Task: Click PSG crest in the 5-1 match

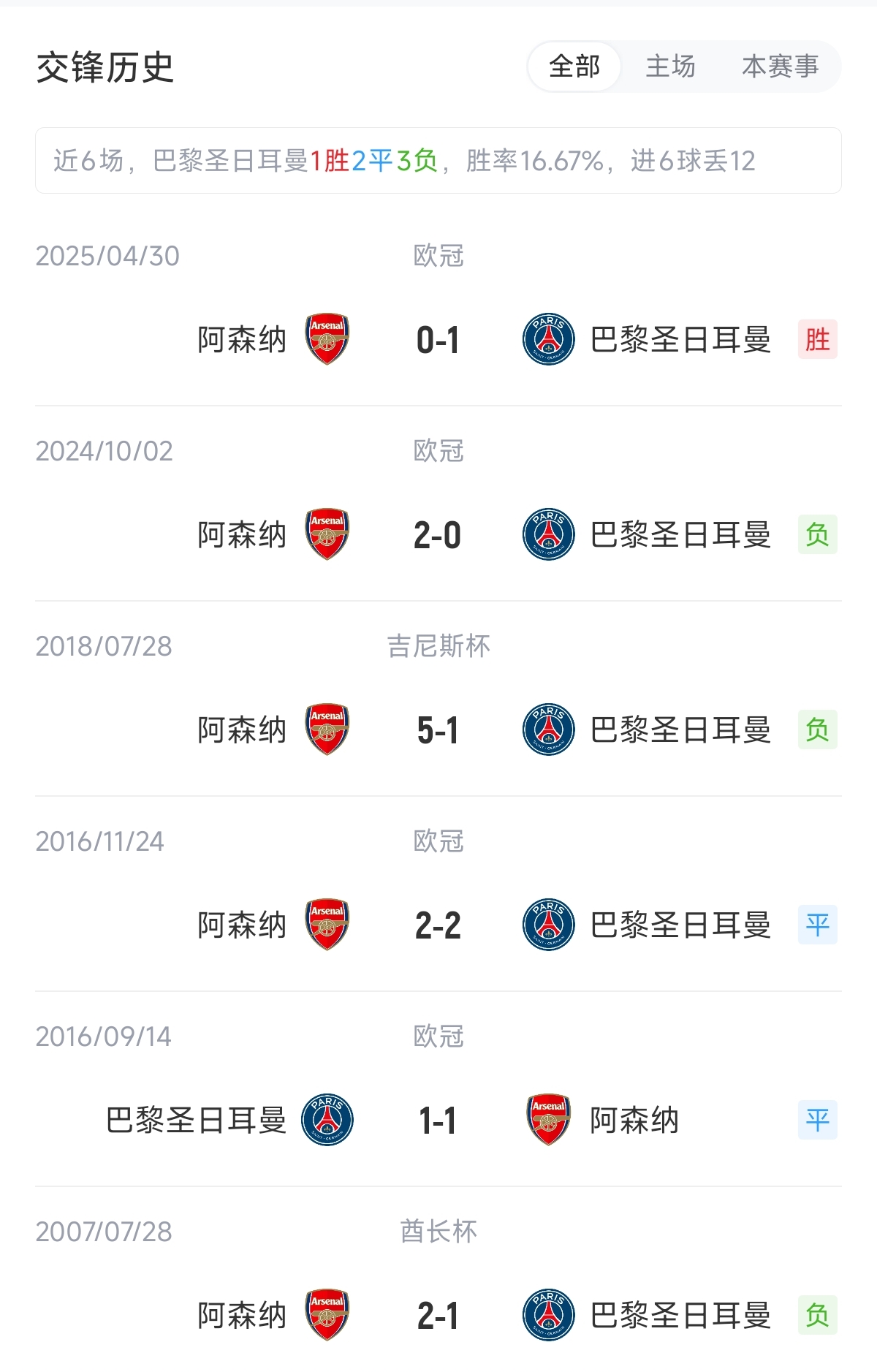Action: coord(548,729)
